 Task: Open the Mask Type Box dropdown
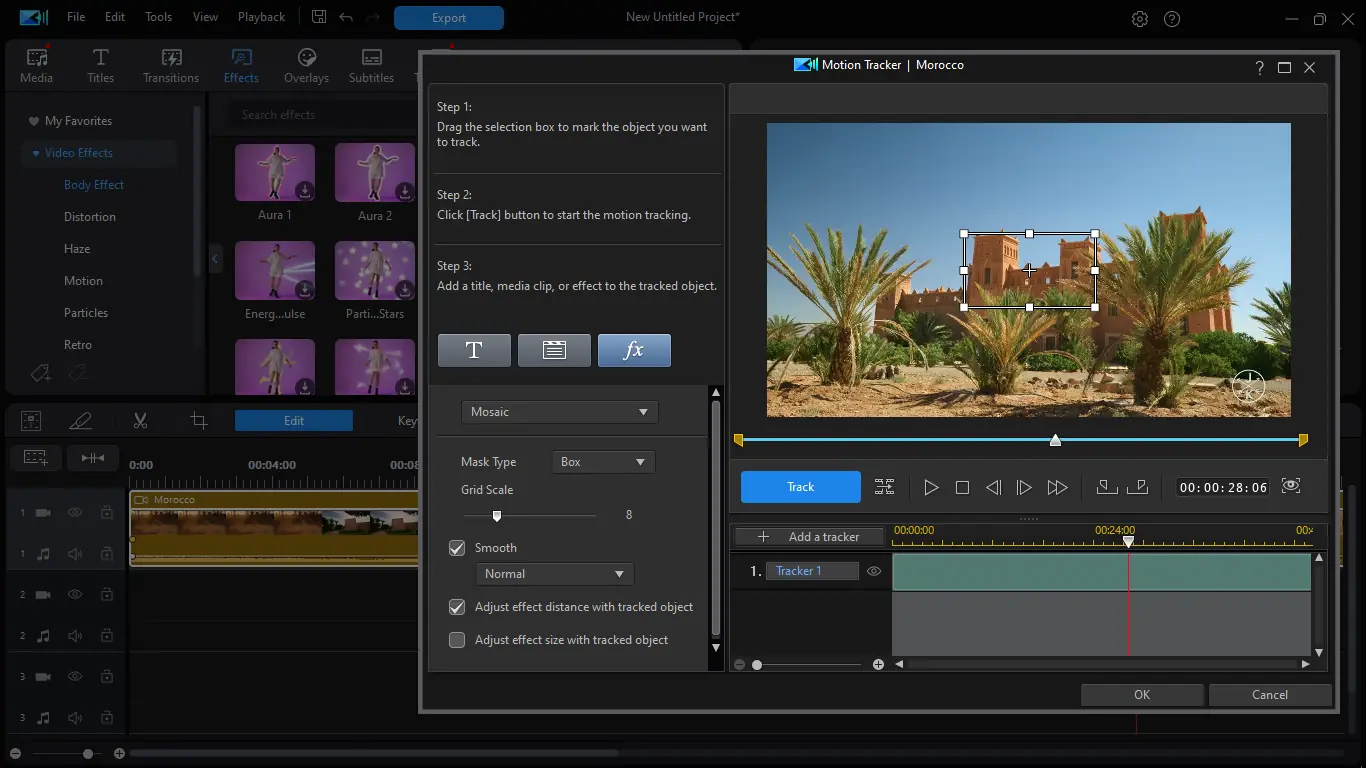point(603,462)
